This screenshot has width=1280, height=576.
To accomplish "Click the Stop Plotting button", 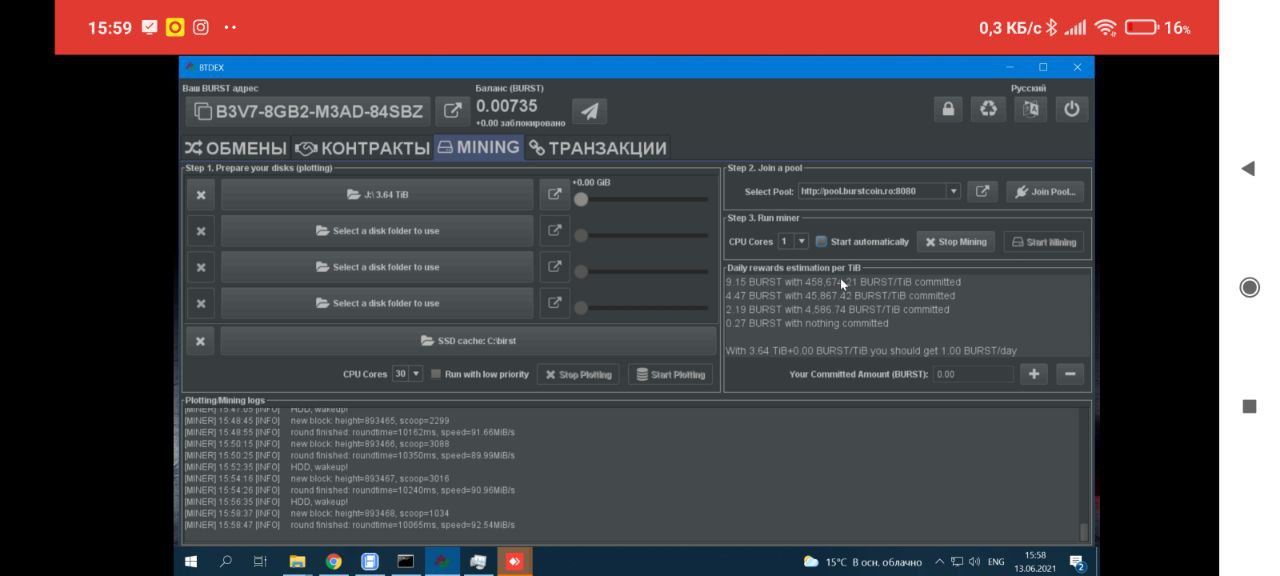I will click(579, 374).
